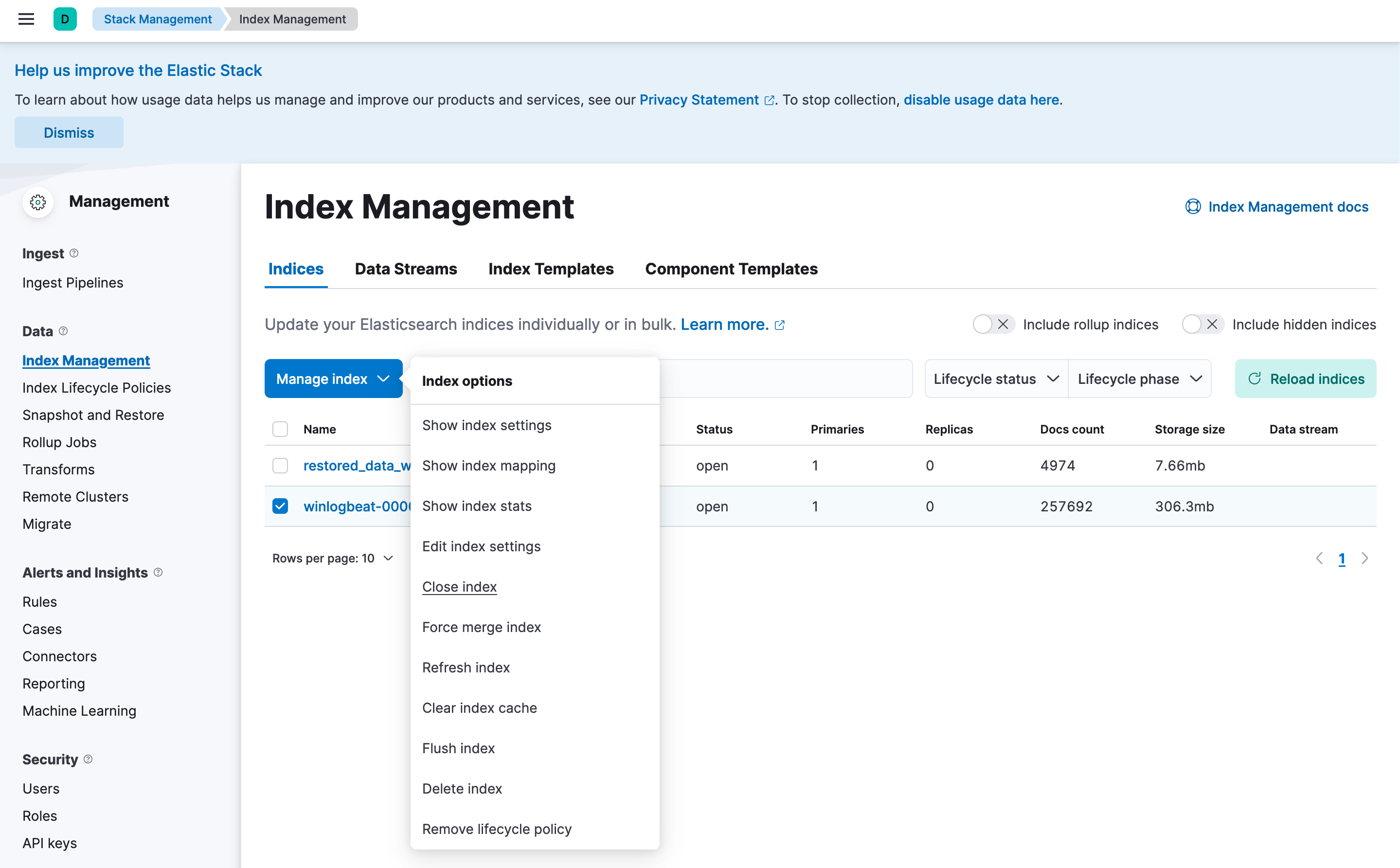The image size is (1400, 868).
Task: Open the Privacy Statement link
Action: (x=699, y=100)
